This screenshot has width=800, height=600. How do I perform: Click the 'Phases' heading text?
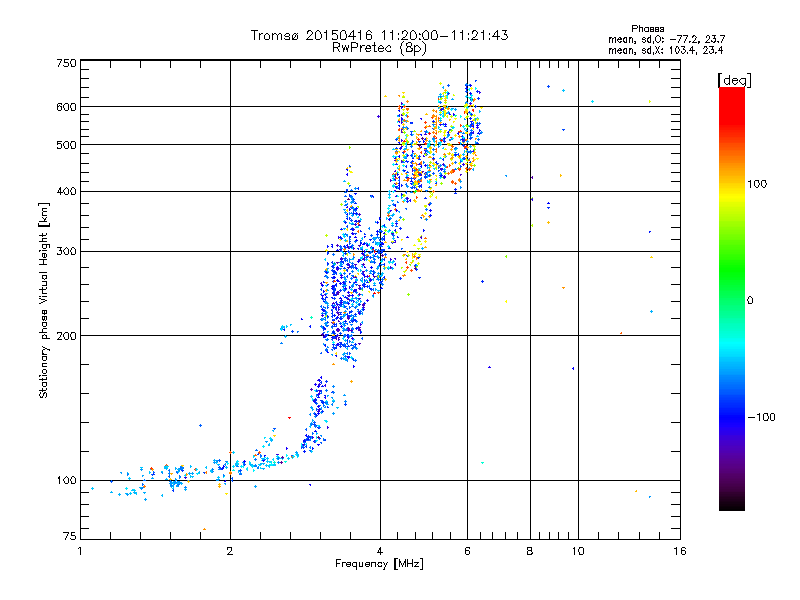647,29
